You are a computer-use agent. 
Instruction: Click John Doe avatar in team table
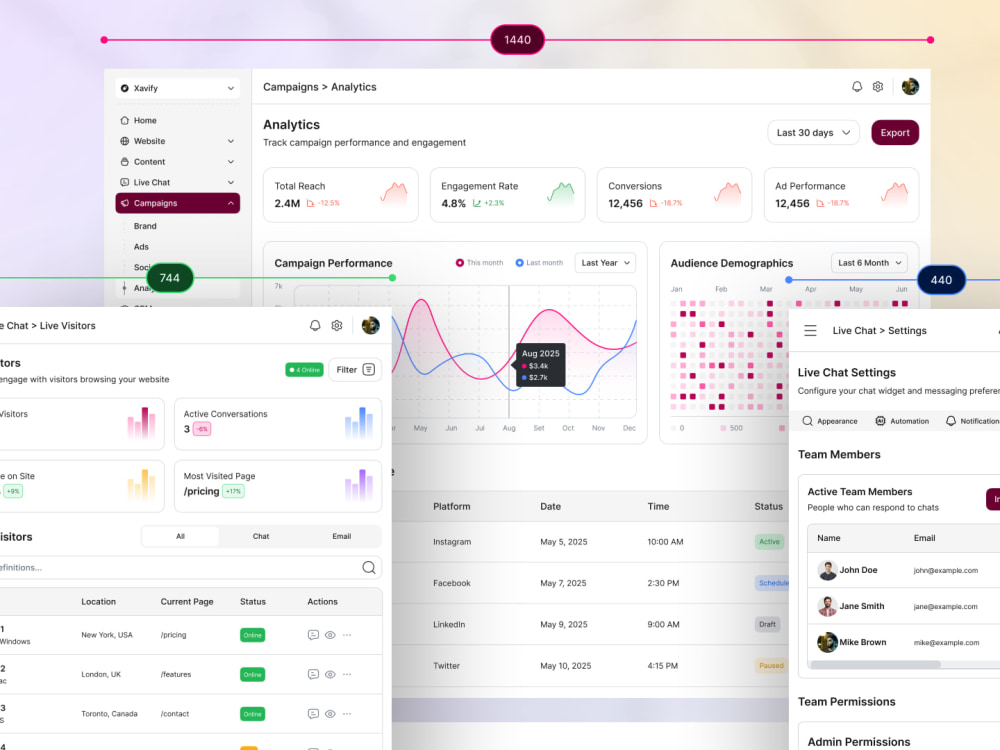pos(827,570)
